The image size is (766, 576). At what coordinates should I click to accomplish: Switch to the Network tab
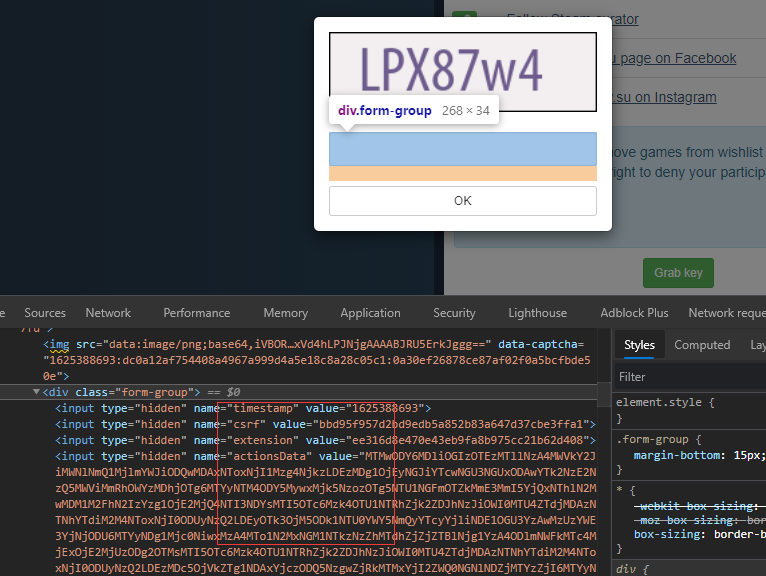(108, 313)
